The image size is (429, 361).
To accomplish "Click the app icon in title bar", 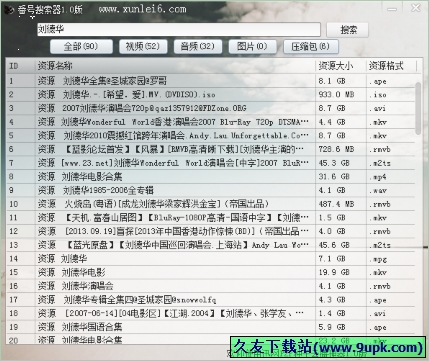I will (9, 10).
